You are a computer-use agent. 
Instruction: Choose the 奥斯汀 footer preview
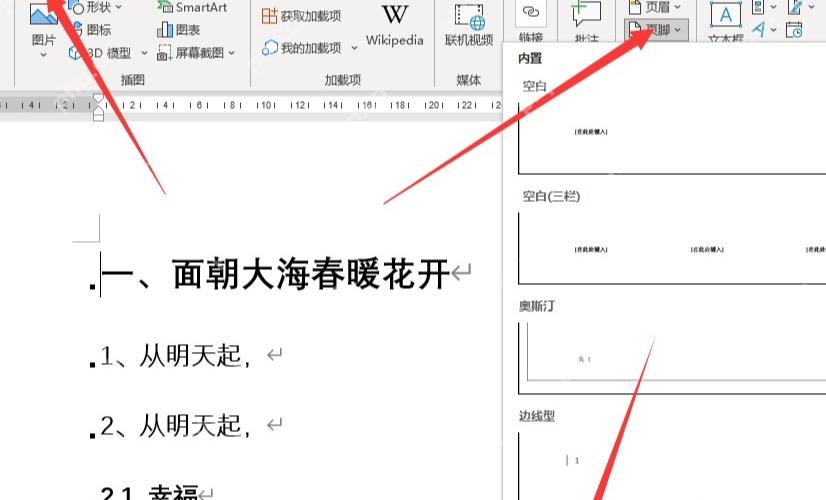(x=672, y=358)
